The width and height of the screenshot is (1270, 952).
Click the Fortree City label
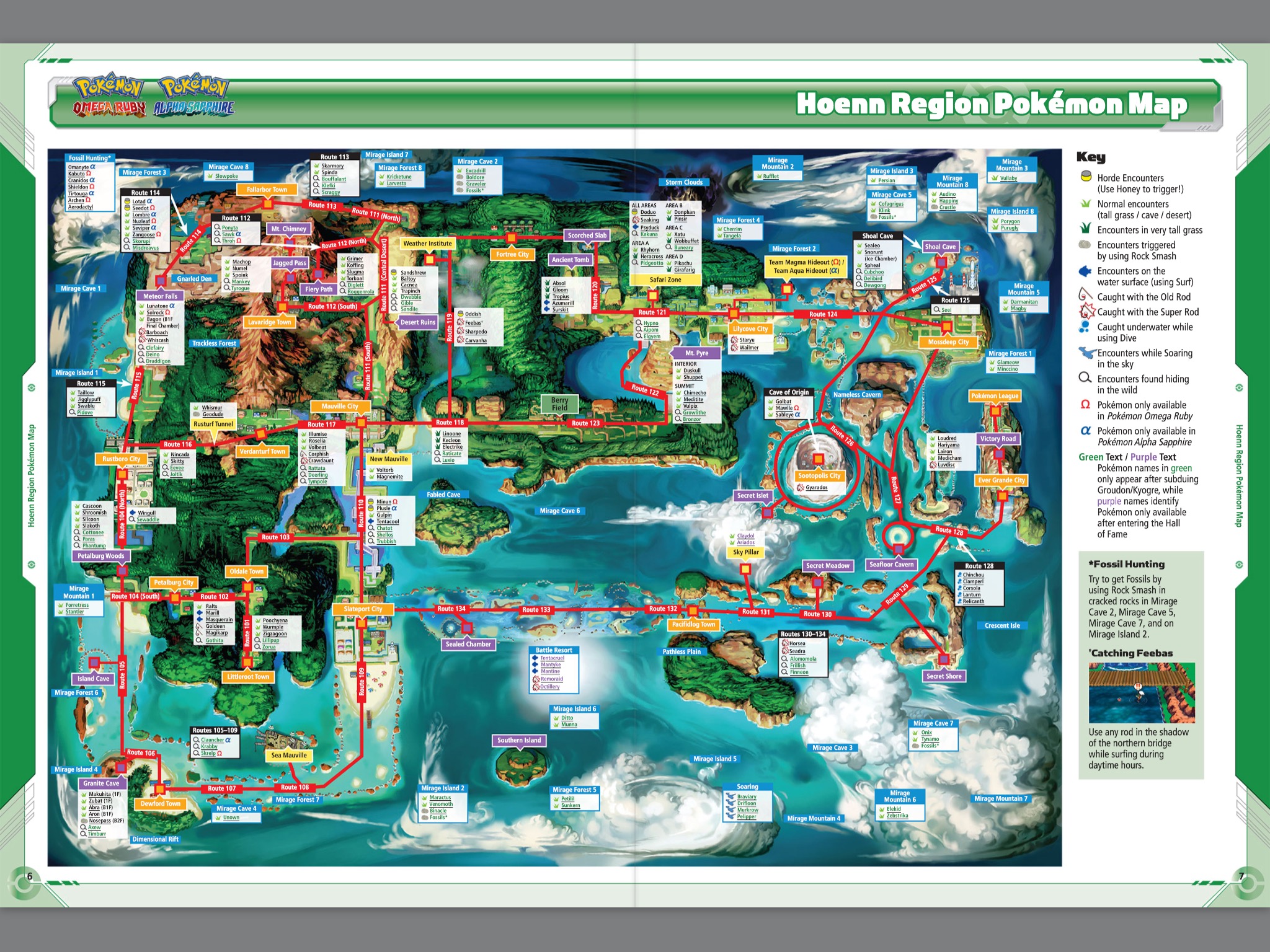(512, 254)
